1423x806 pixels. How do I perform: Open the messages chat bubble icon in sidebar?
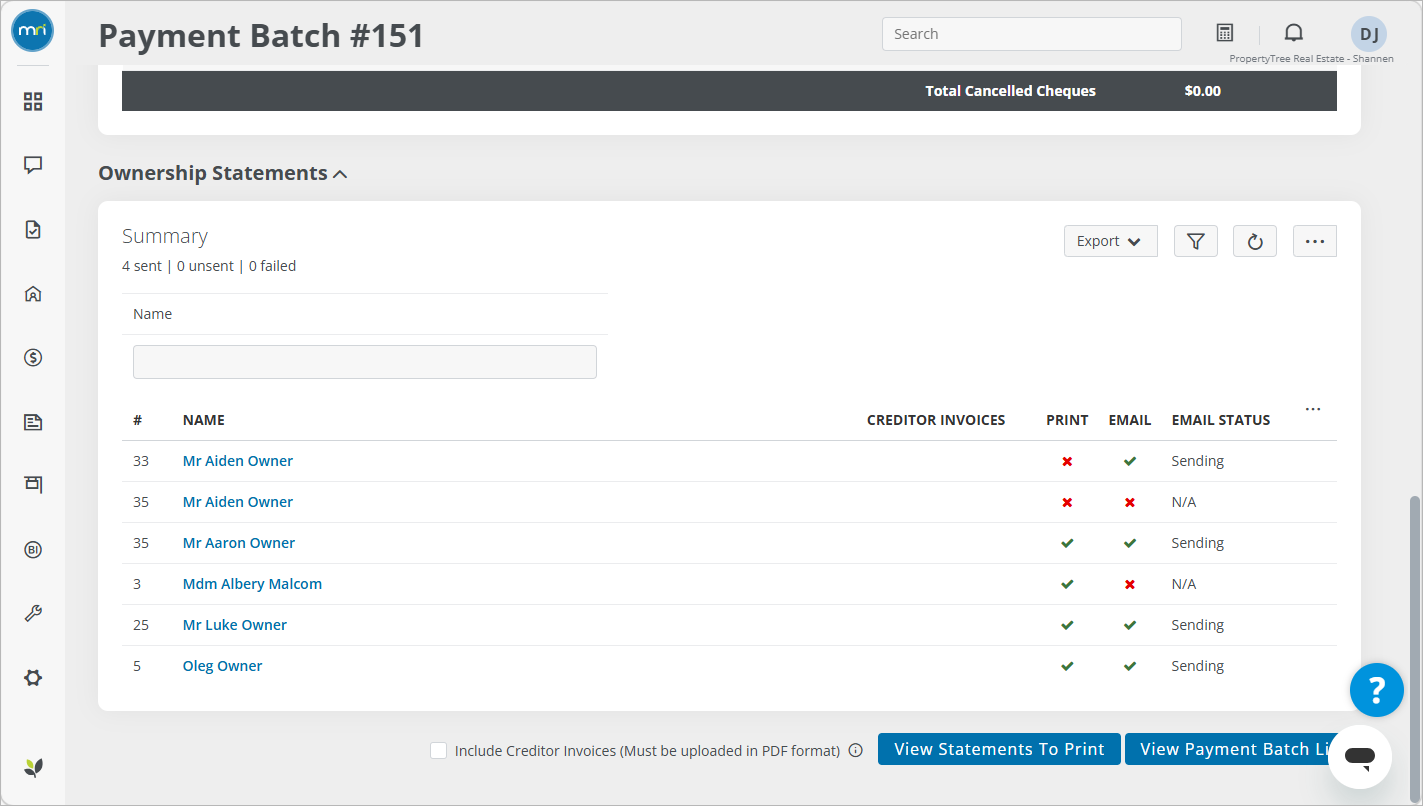33,165
